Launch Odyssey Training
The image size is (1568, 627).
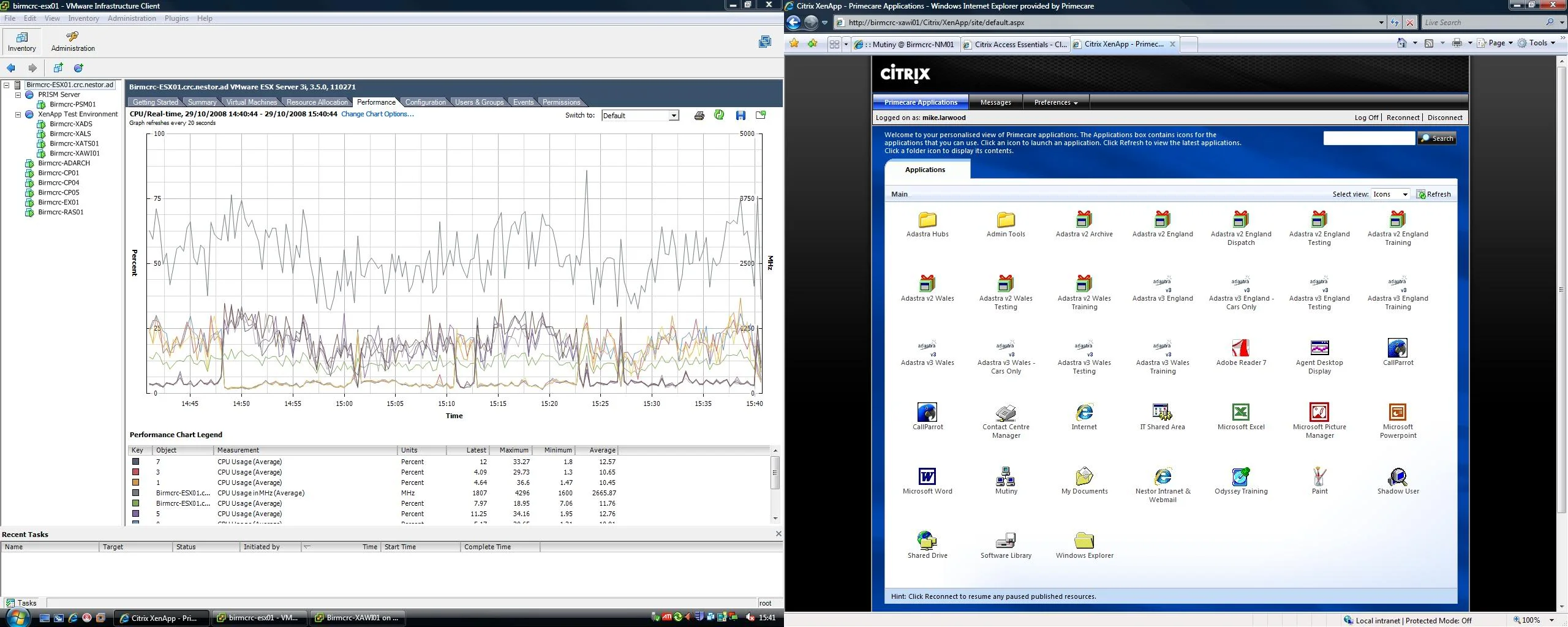[1241, 481]
